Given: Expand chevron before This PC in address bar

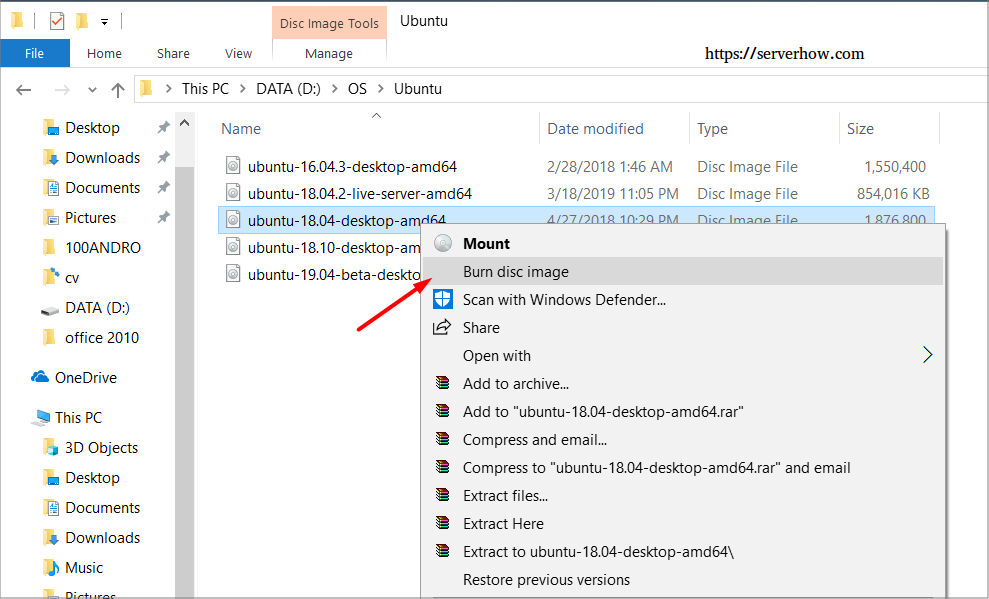Looking at the screenshot, I should [x=168, y=89].
